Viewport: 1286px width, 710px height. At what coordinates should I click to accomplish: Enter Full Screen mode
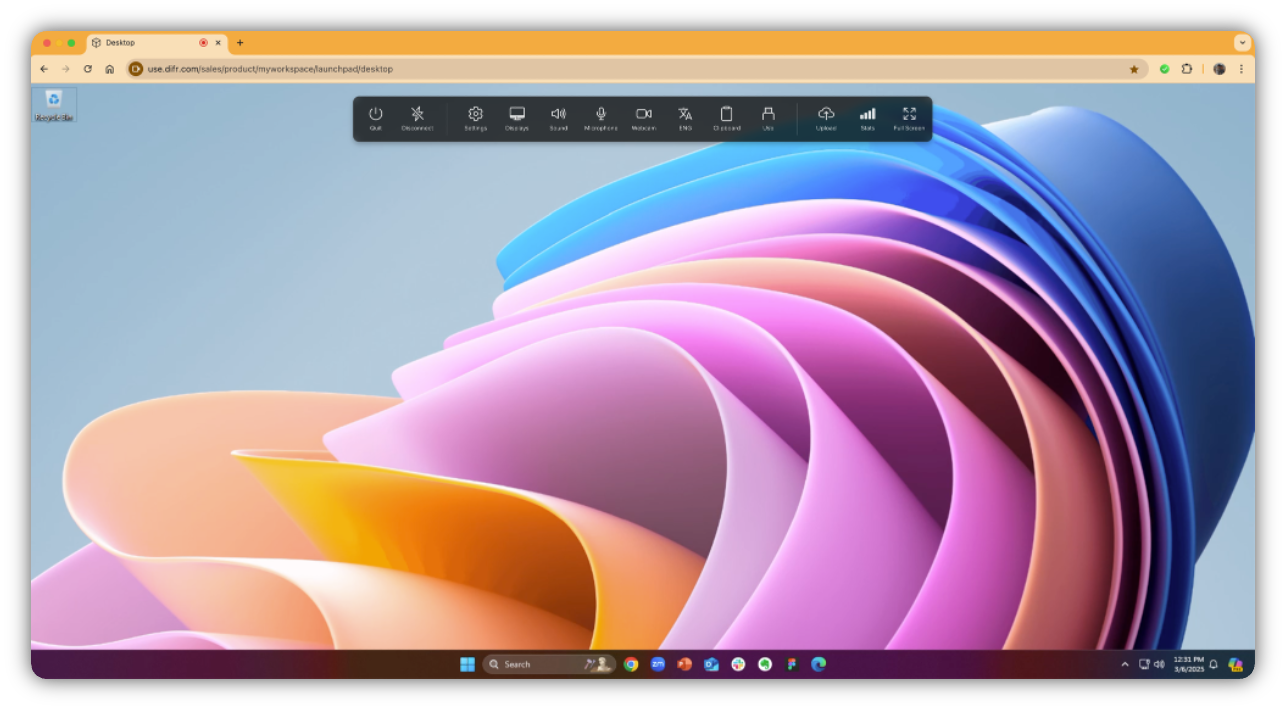click(x=909, y=118)
